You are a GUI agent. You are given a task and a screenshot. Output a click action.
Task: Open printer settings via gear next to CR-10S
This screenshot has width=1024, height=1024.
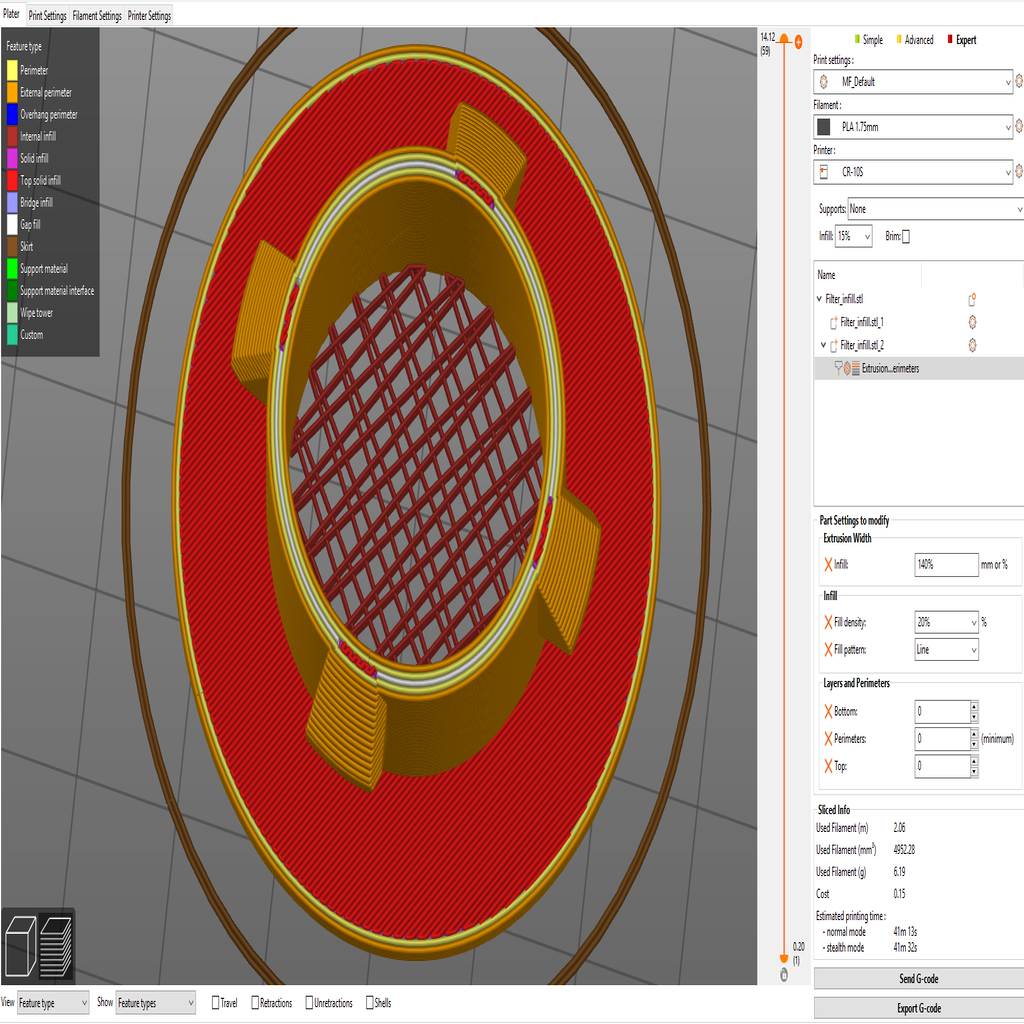(1018, 171)
